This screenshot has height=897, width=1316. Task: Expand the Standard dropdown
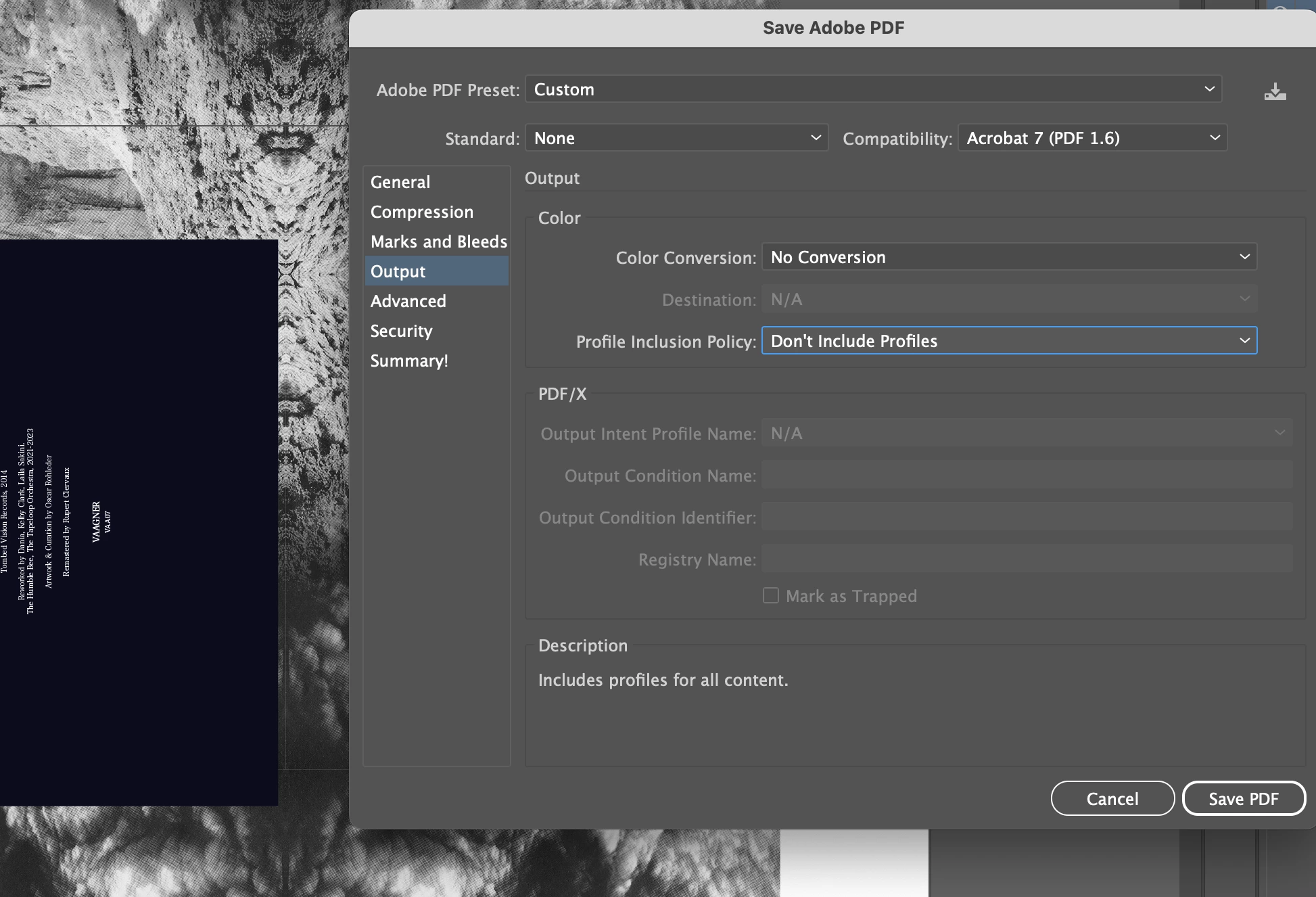pyautogui.click(x=676, y=138)
